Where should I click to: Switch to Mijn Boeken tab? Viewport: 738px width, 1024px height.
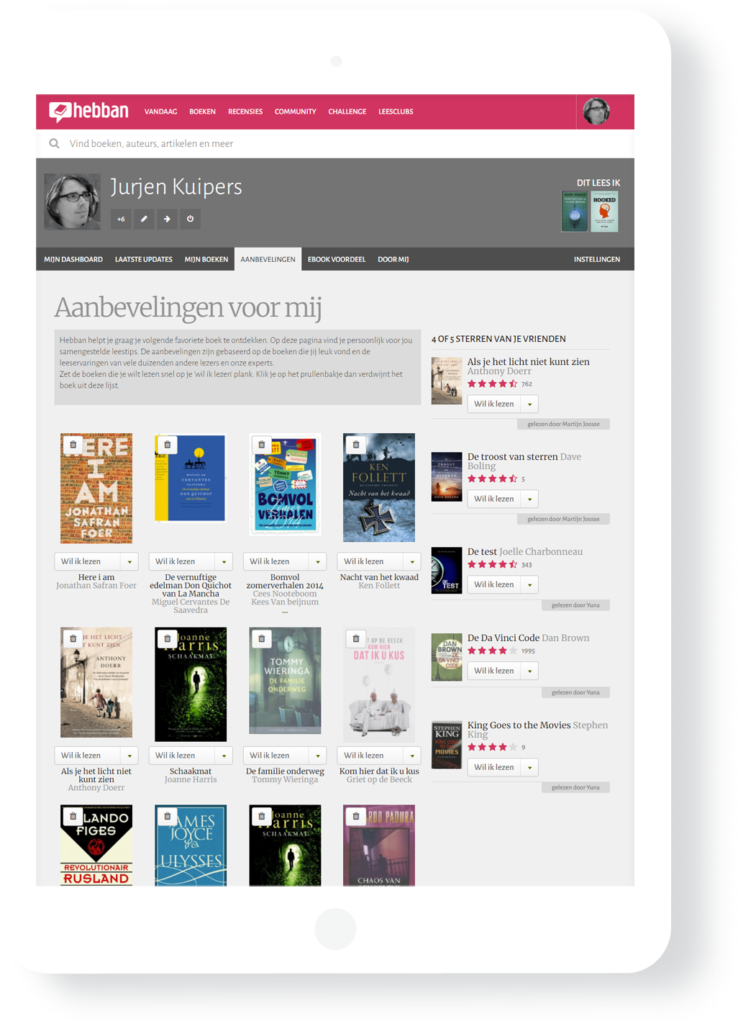[206, 259]
